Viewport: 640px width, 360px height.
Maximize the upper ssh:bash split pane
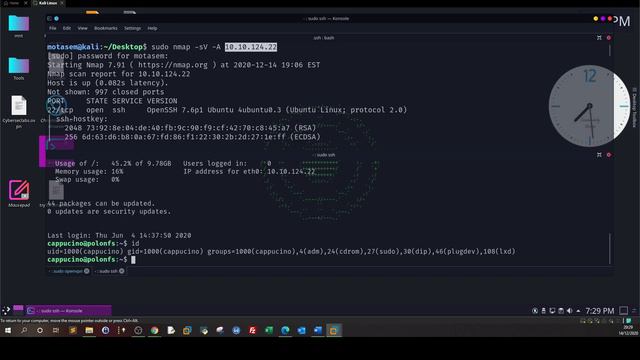pos(599,38)
